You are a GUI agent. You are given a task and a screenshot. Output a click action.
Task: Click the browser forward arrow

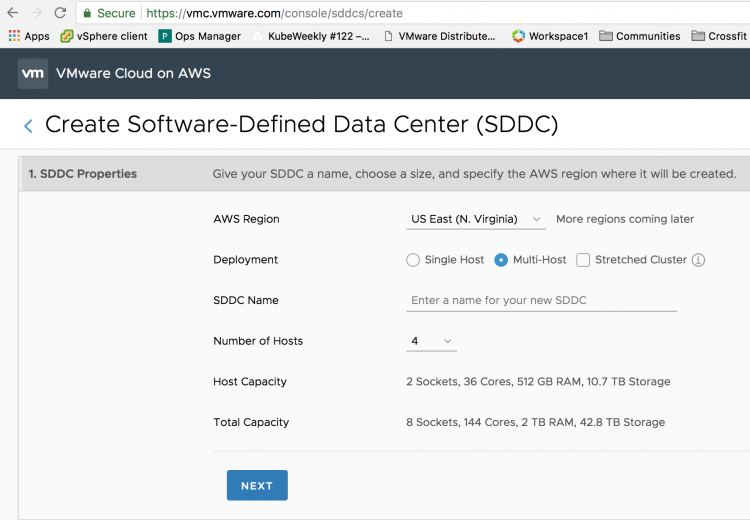(x=37, y=14)
